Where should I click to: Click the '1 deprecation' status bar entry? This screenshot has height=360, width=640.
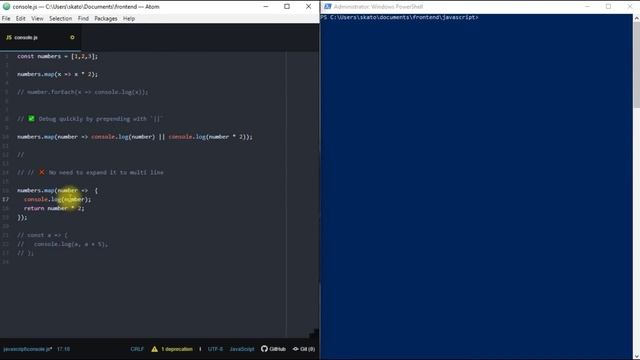pos(177,349)
